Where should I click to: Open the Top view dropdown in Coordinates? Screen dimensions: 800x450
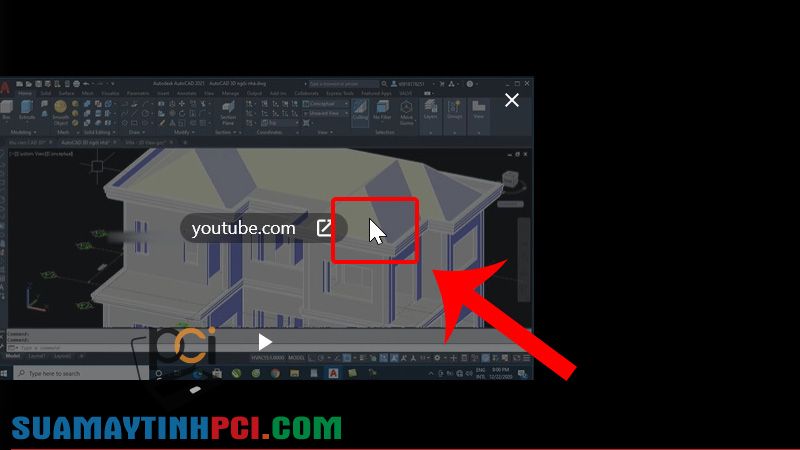click(x=280, y=123)
